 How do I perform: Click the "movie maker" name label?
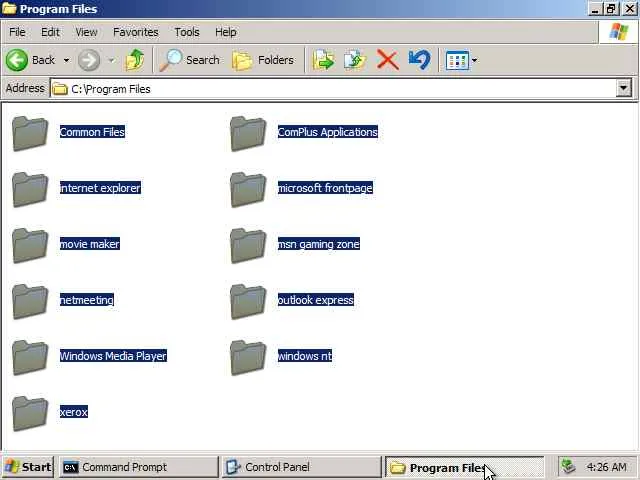(x=90, y=244)
